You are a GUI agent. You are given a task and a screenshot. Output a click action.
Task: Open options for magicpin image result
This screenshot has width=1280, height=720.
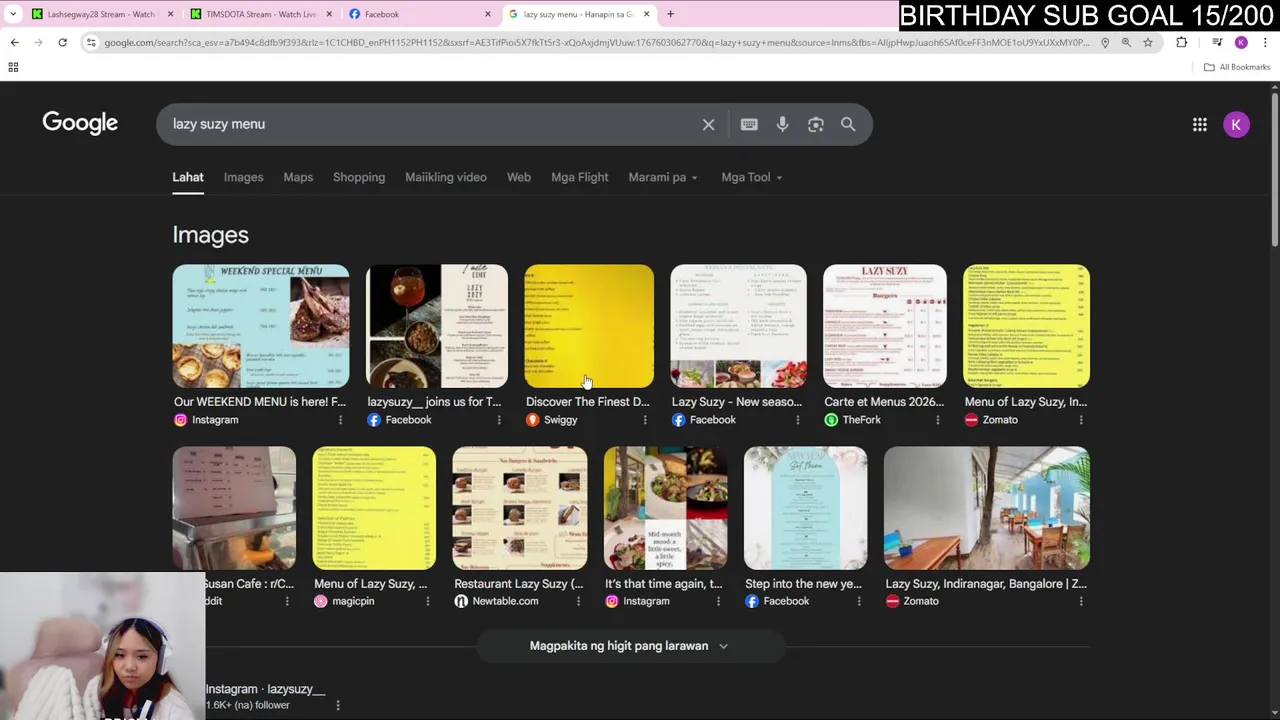pos(427,601)
